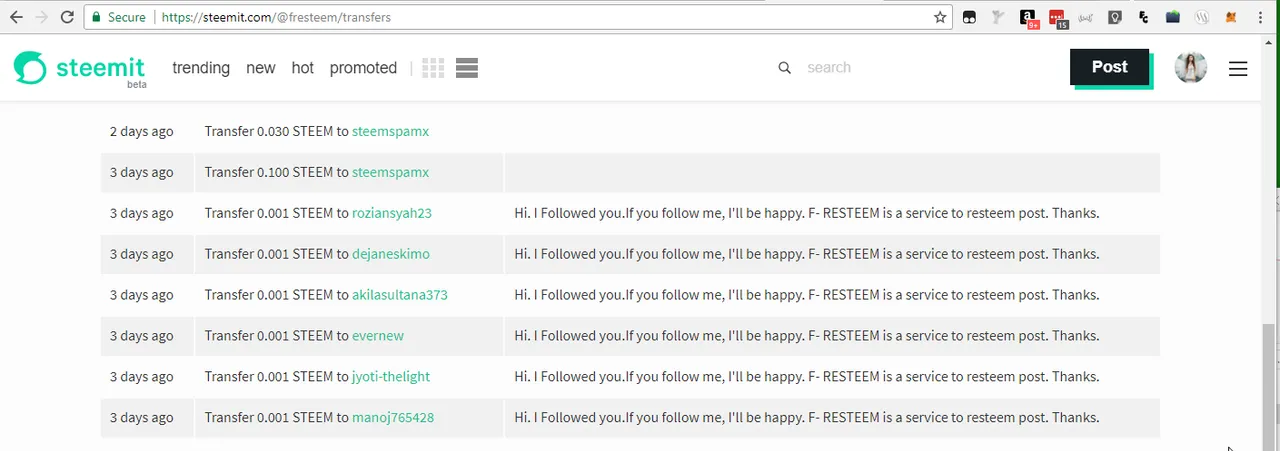Click the Post button

(1110, 67)
